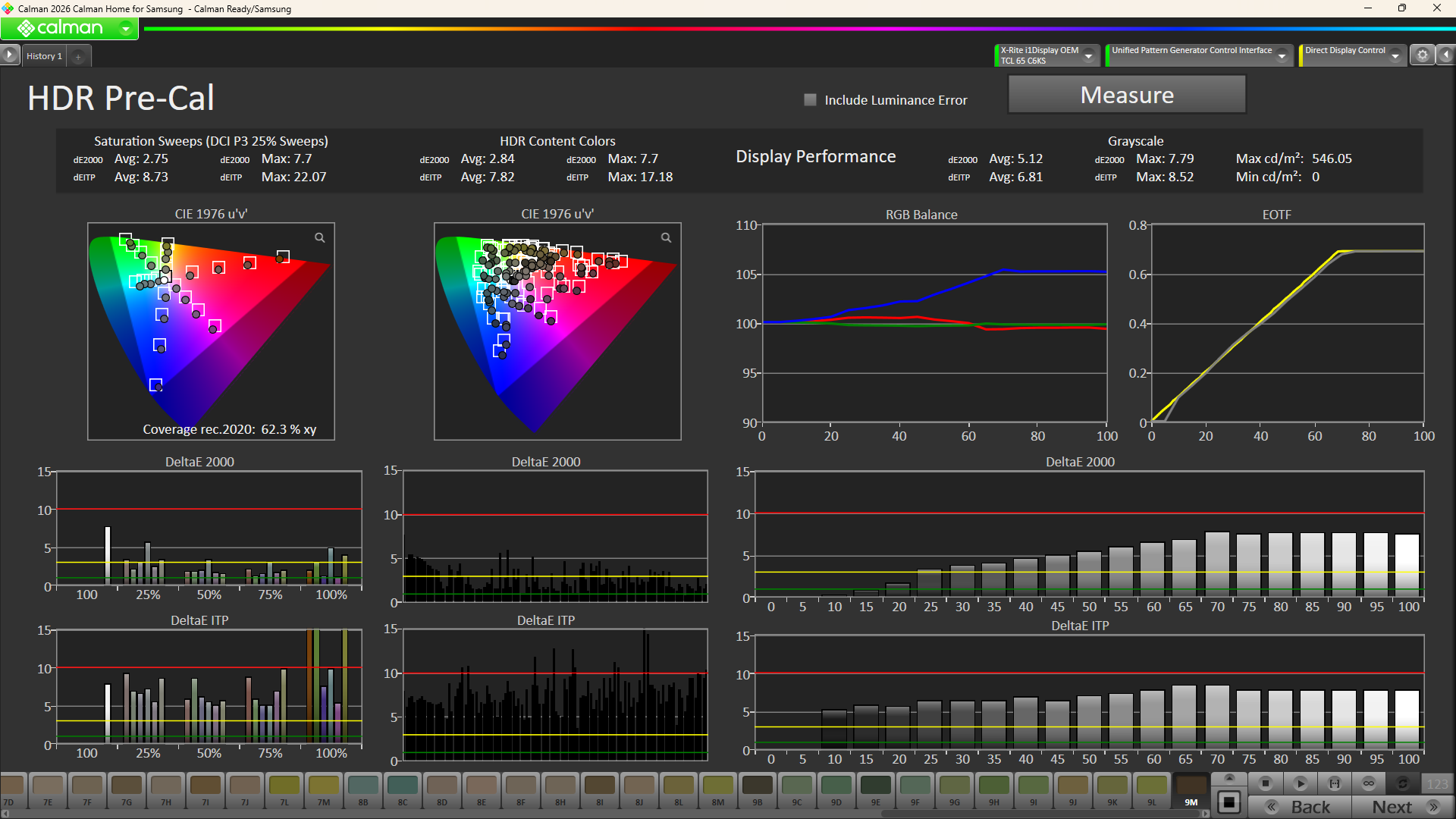Image resolution: width=1456 pixels, height=819 pixels.
Task: Click the black square pattern window icon
Action: coord(1229,802)
